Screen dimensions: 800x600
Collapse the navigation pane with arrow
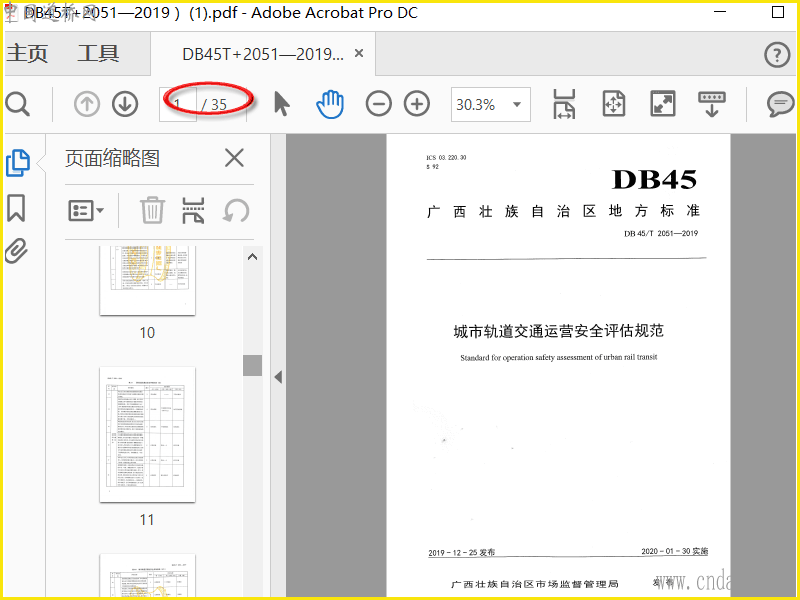coord(278,377)
